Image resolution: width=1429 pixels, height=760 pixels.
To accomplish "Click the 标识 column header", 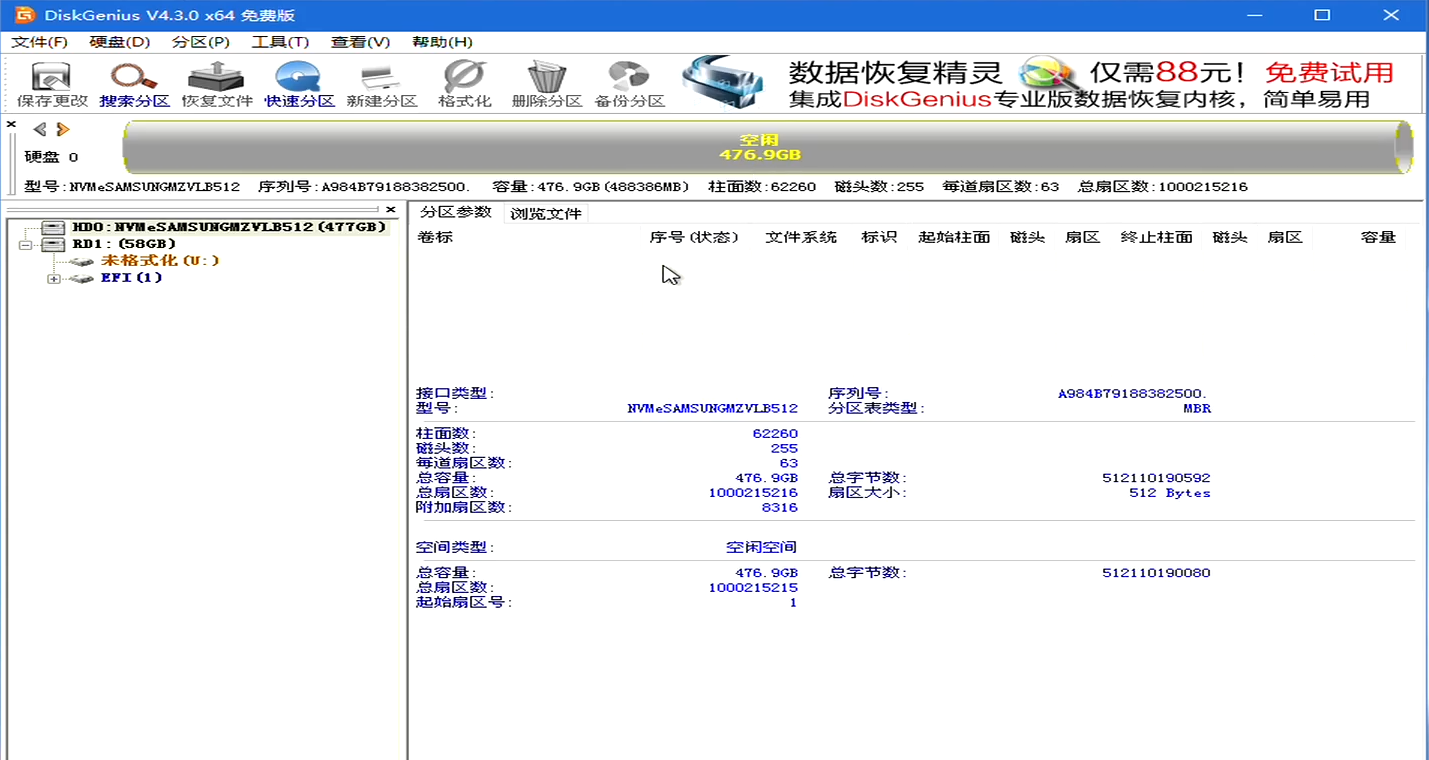I will [879, 237].
